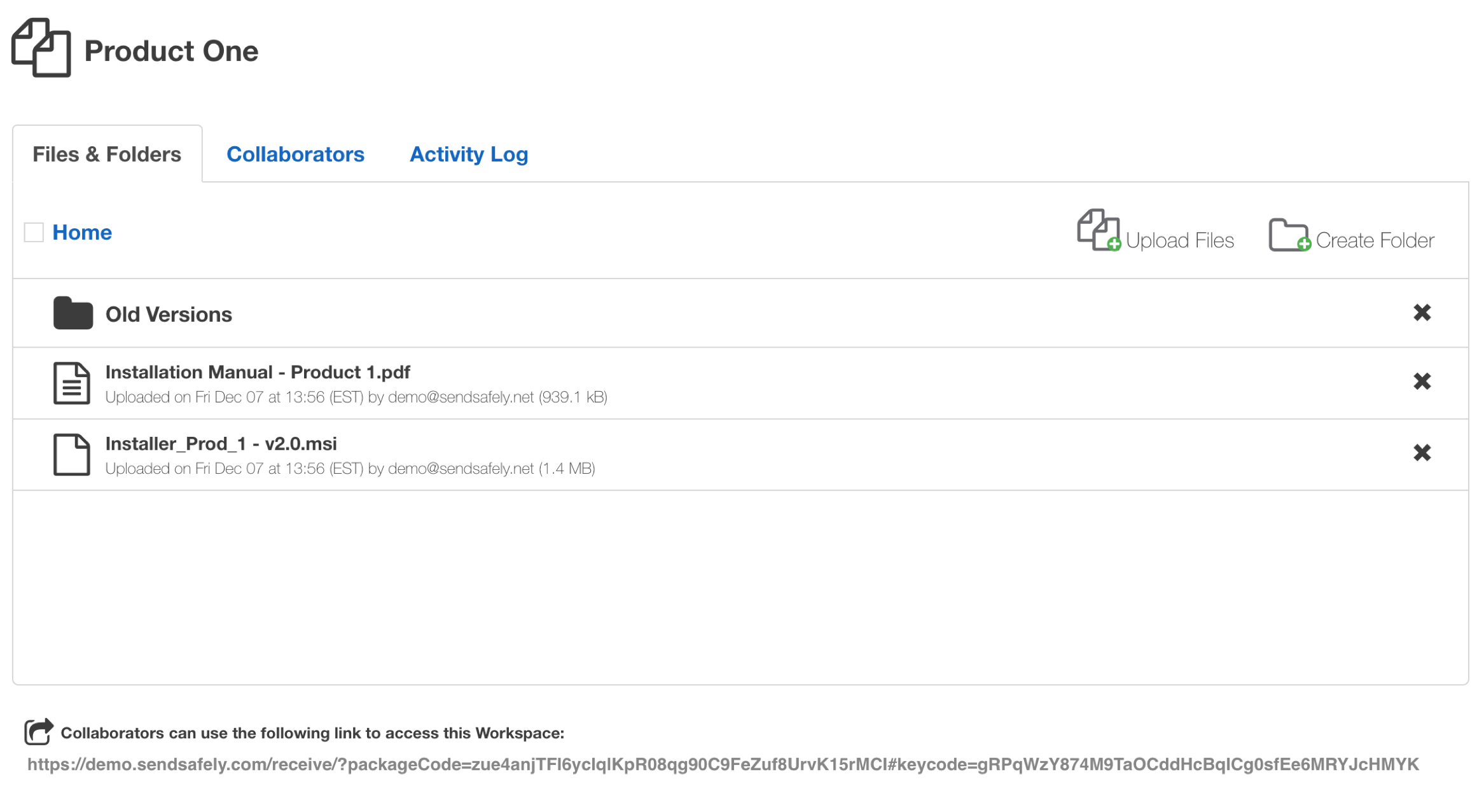The image size is (1484, 812).
Task: Open the Activity Log tab
Action: click(469, 155)
